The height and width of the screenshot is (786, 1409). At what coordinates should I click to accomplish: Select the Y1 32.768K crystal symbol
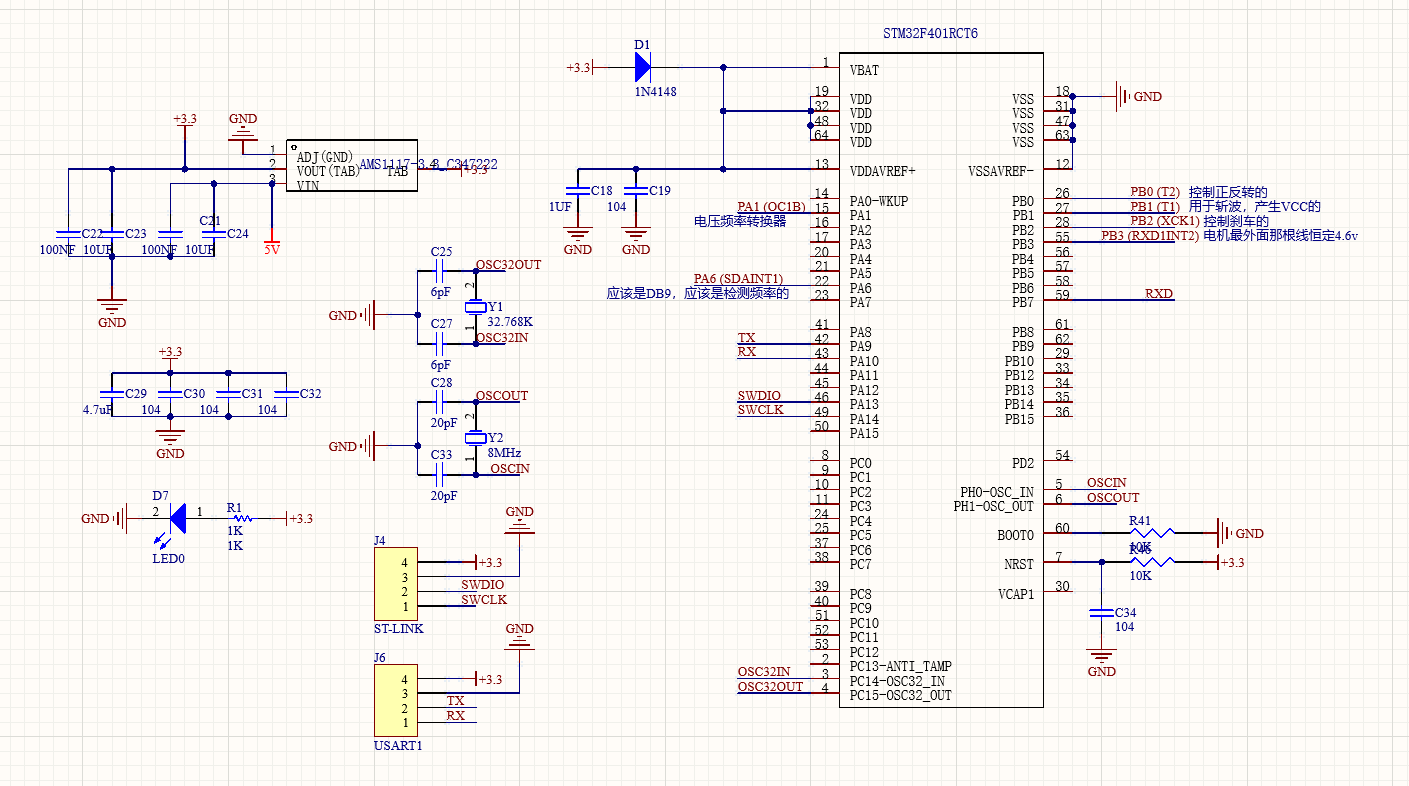[476, 306]
